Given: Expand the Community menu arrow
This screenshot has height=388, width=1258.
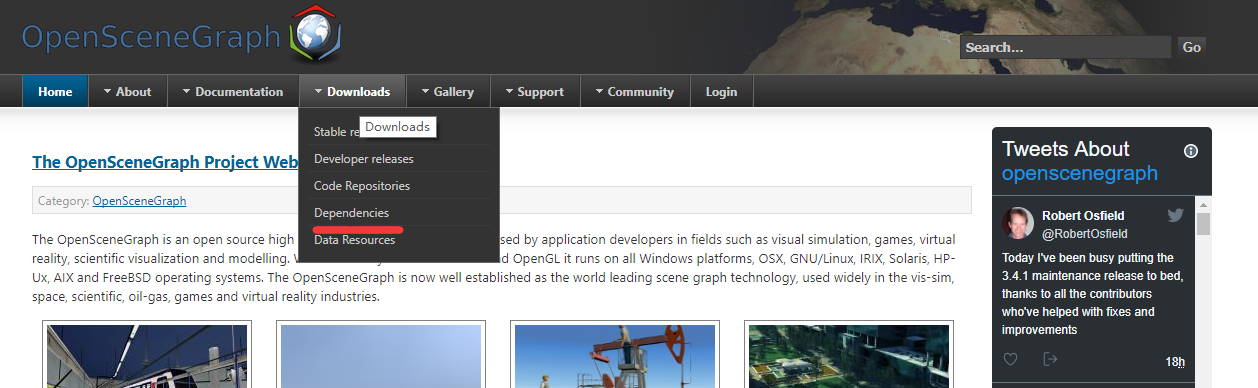Looking at the screenshot, I should [x=599, y=91].
